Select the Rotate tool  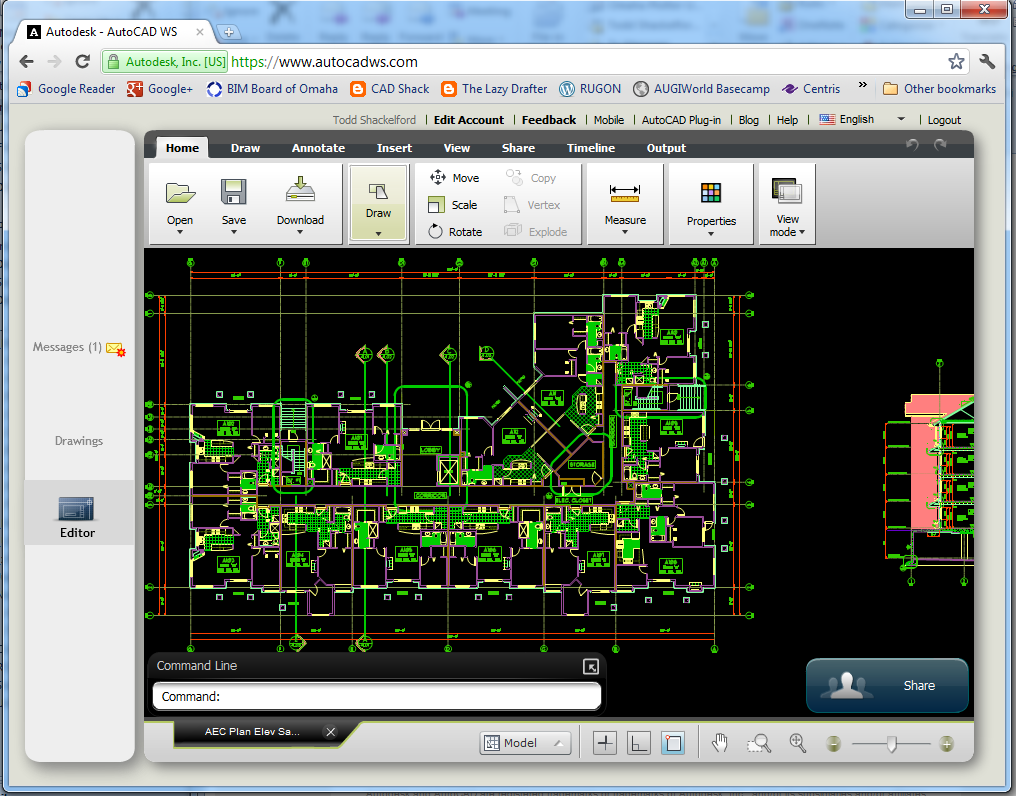tap(454, 232)
